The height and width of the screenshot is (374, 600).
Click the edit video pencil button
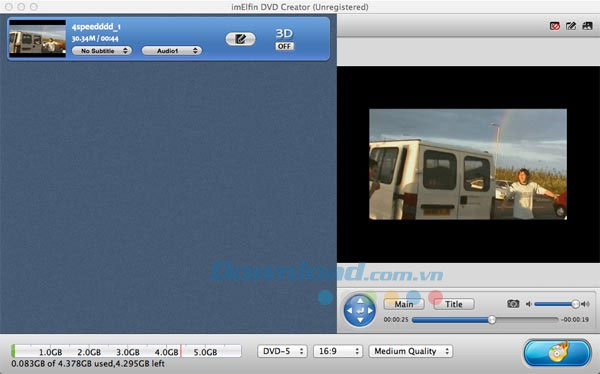pyautogui.click(x=240, y=39)
